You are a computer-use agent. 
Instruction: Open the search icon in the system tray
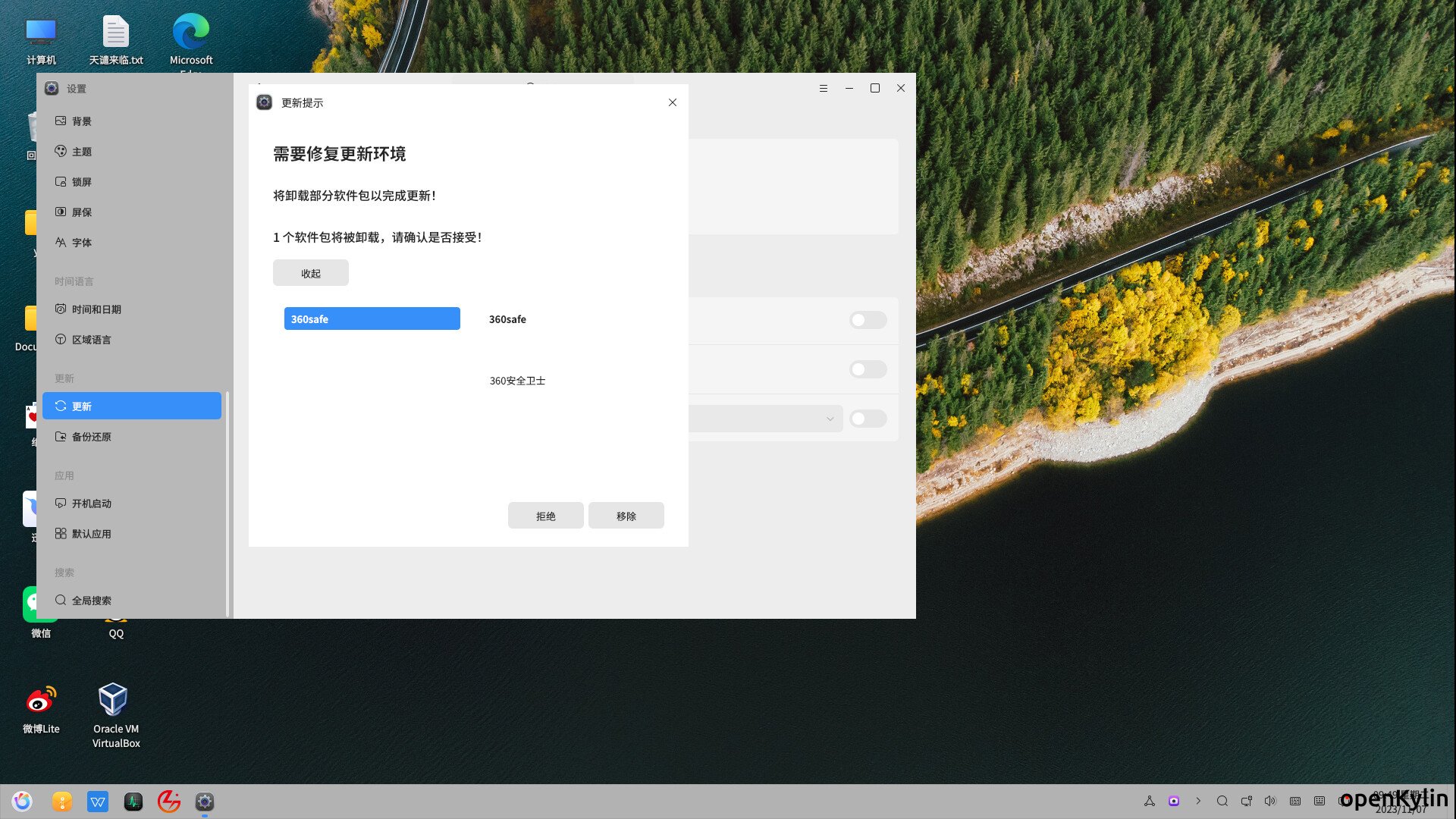pos(1222,801)
